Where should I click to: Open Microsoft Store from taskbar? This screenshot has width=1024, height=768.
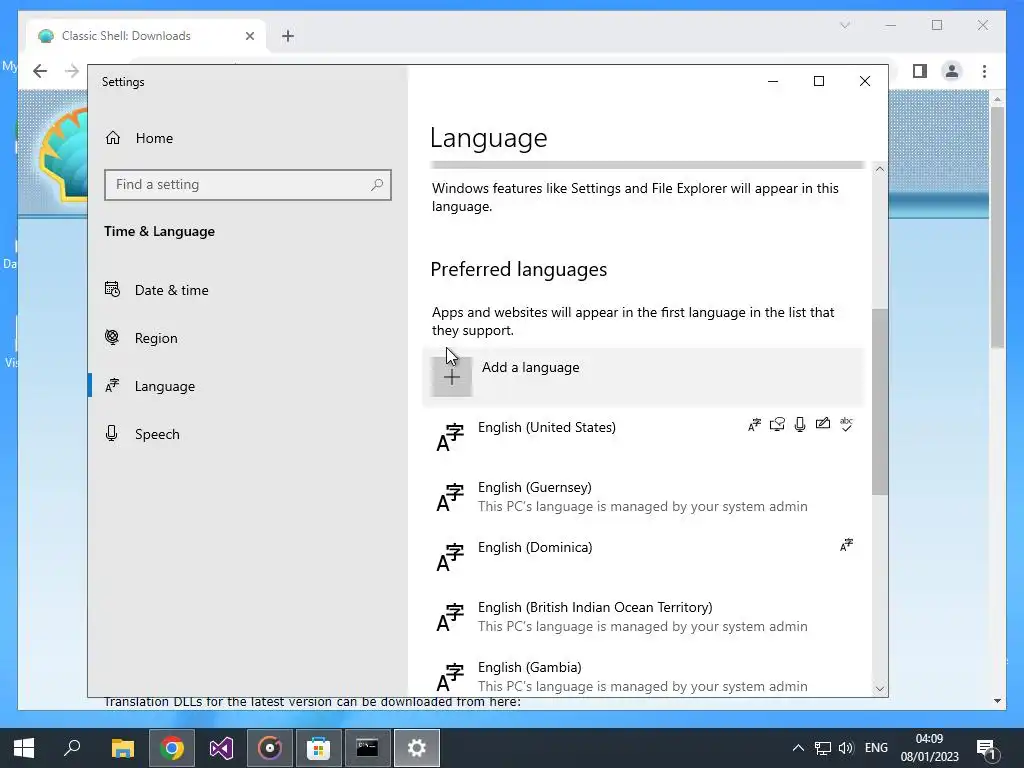318,748
